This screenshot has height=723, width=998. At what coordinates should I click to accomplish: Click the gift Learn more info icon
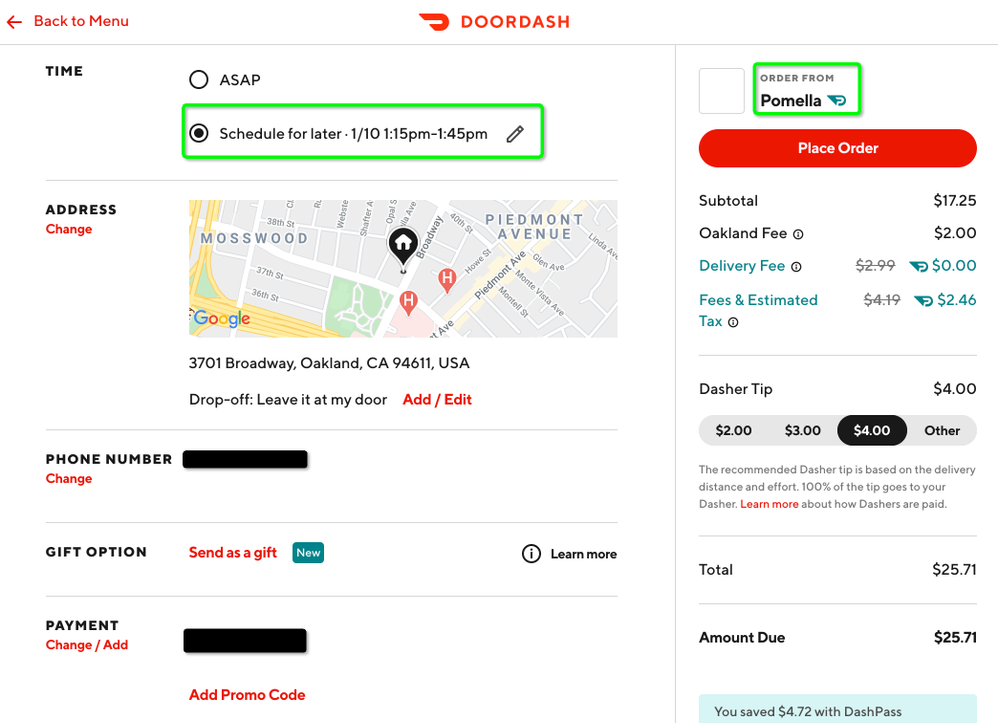pyautogui.click(x=531, y=554)
